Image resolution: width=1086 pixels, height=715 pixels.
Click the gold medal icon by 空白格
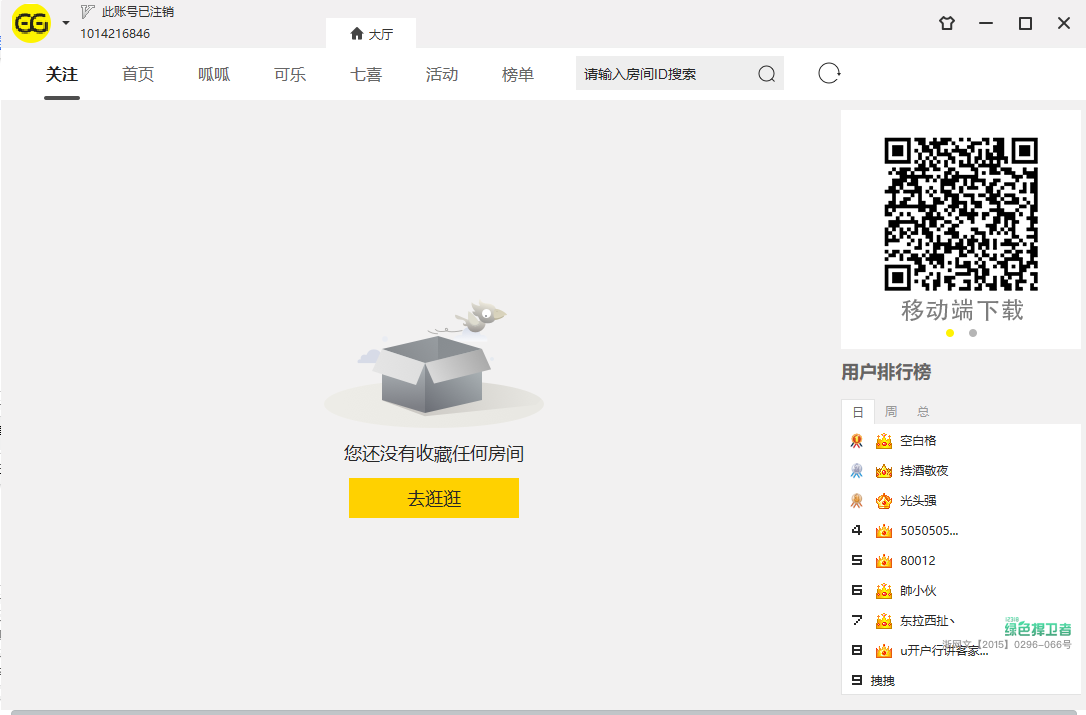pos(857,441)
